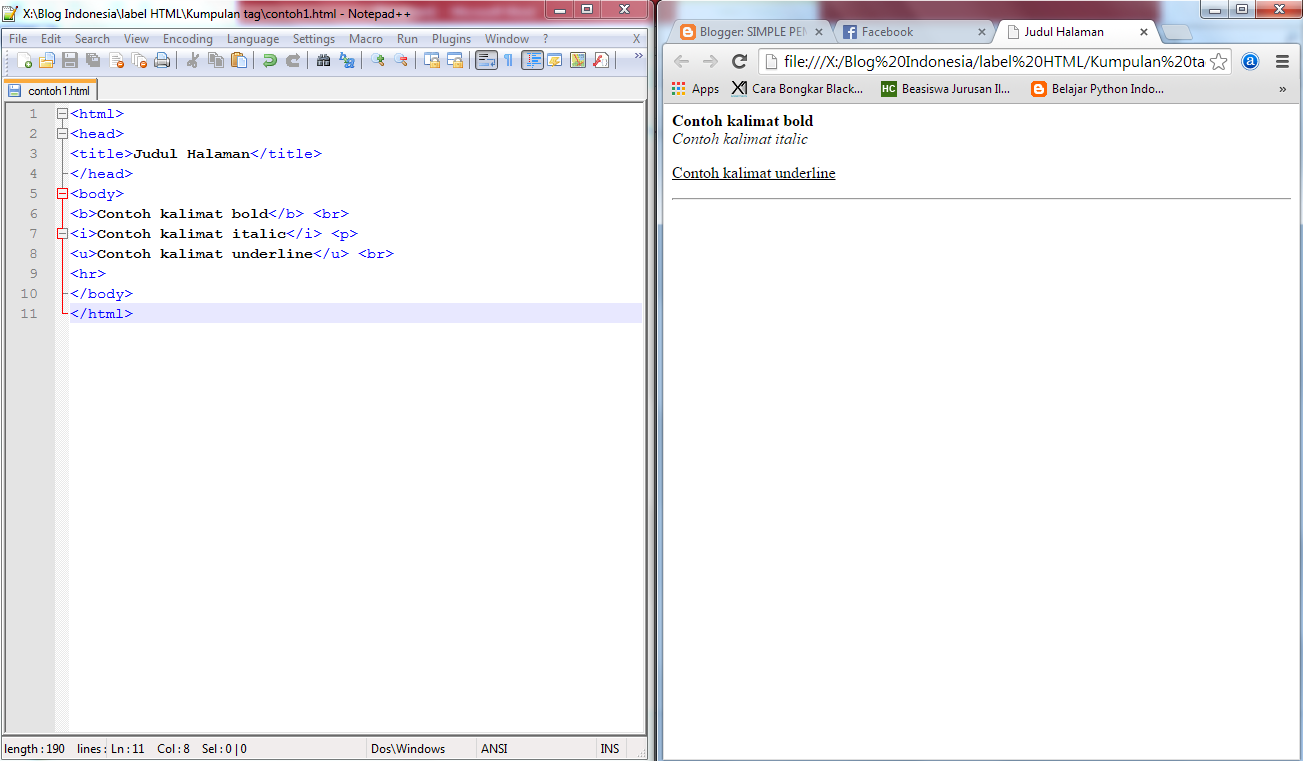Screen dimensions: 1303x761
Task: Click the blue extension icon in Chrome
Action: (x=1250, y=62)
